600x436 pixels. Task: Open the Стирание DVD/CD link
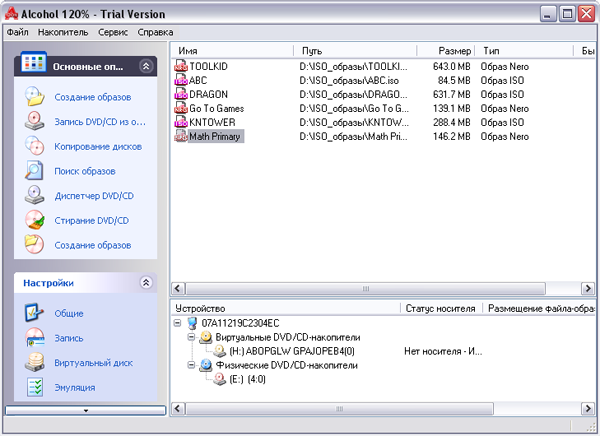91,221
